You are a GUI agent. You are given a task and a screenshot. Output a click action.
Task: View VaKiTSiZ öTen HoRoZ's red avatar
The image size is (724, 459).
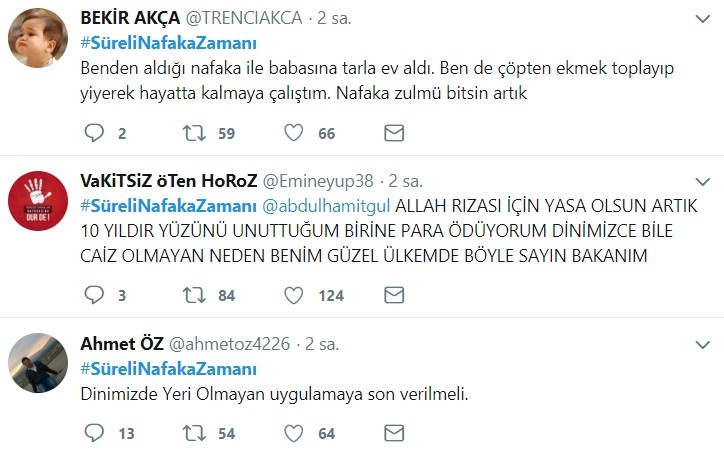tap(38, 206)
